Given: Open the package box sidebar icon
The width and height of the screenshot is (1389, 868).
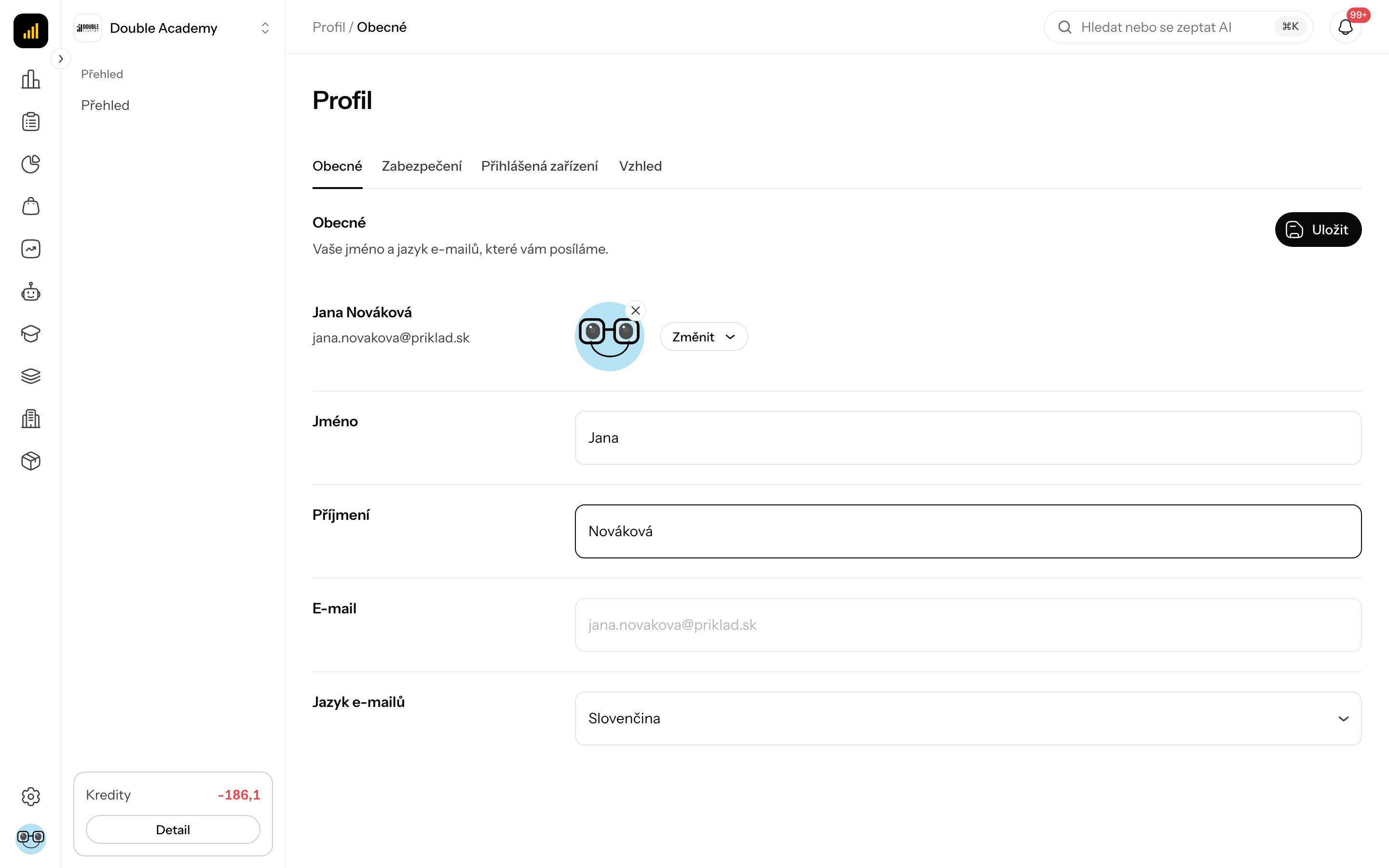Looking at the screenshot, I should 30,461.
